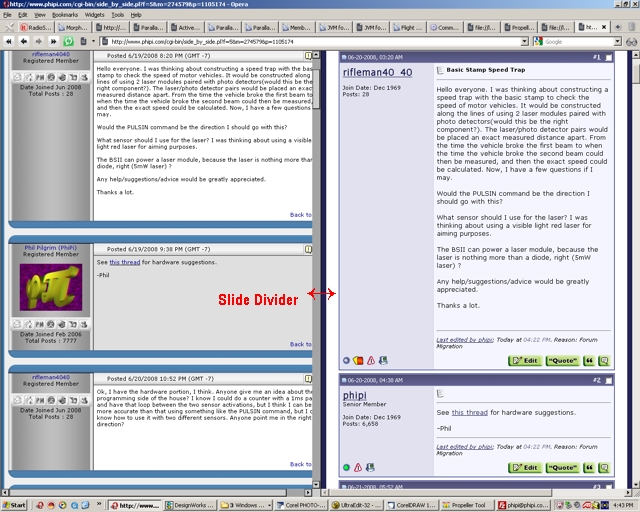
Task: Open the Windows Start button
Action: click(13, 505)
